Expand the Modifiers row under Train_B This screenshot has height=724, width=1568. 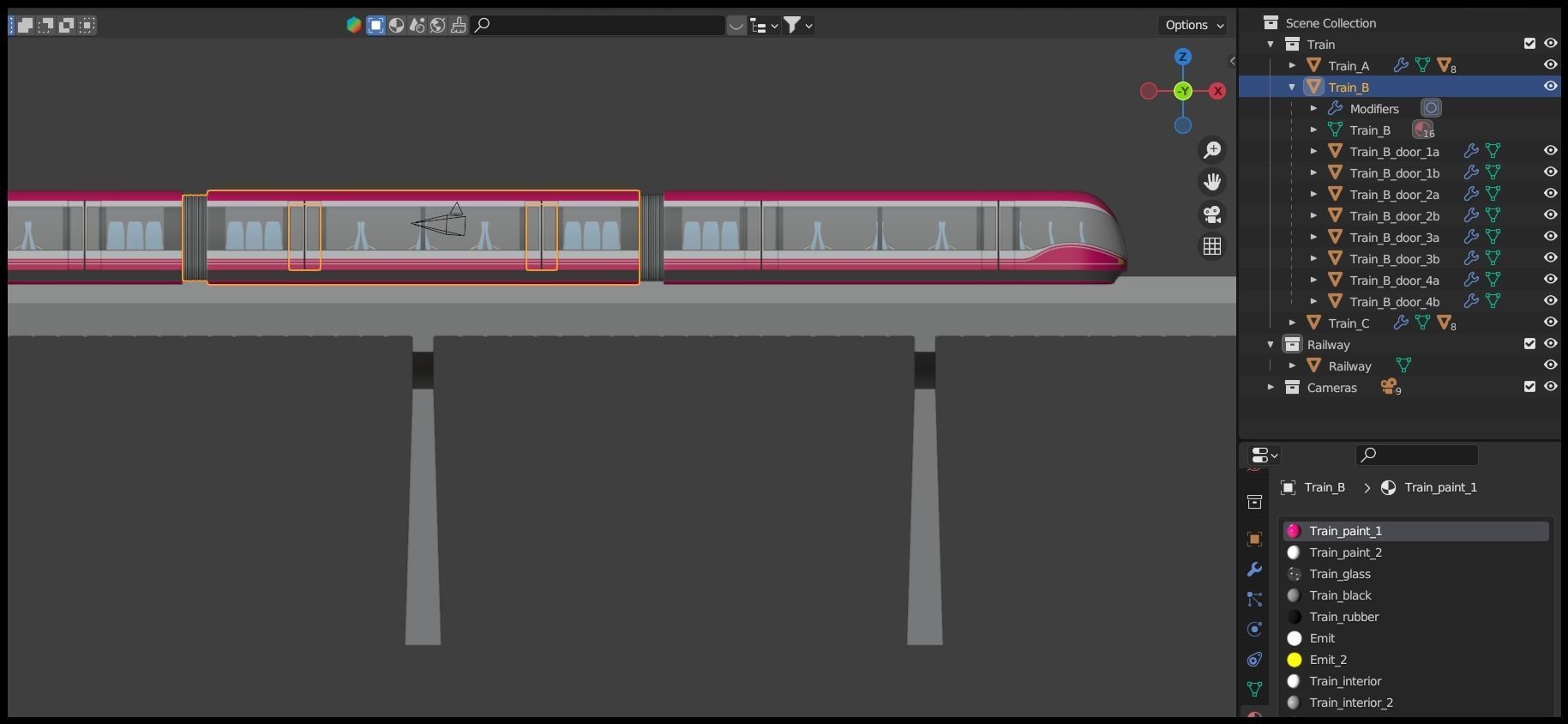1314,108
